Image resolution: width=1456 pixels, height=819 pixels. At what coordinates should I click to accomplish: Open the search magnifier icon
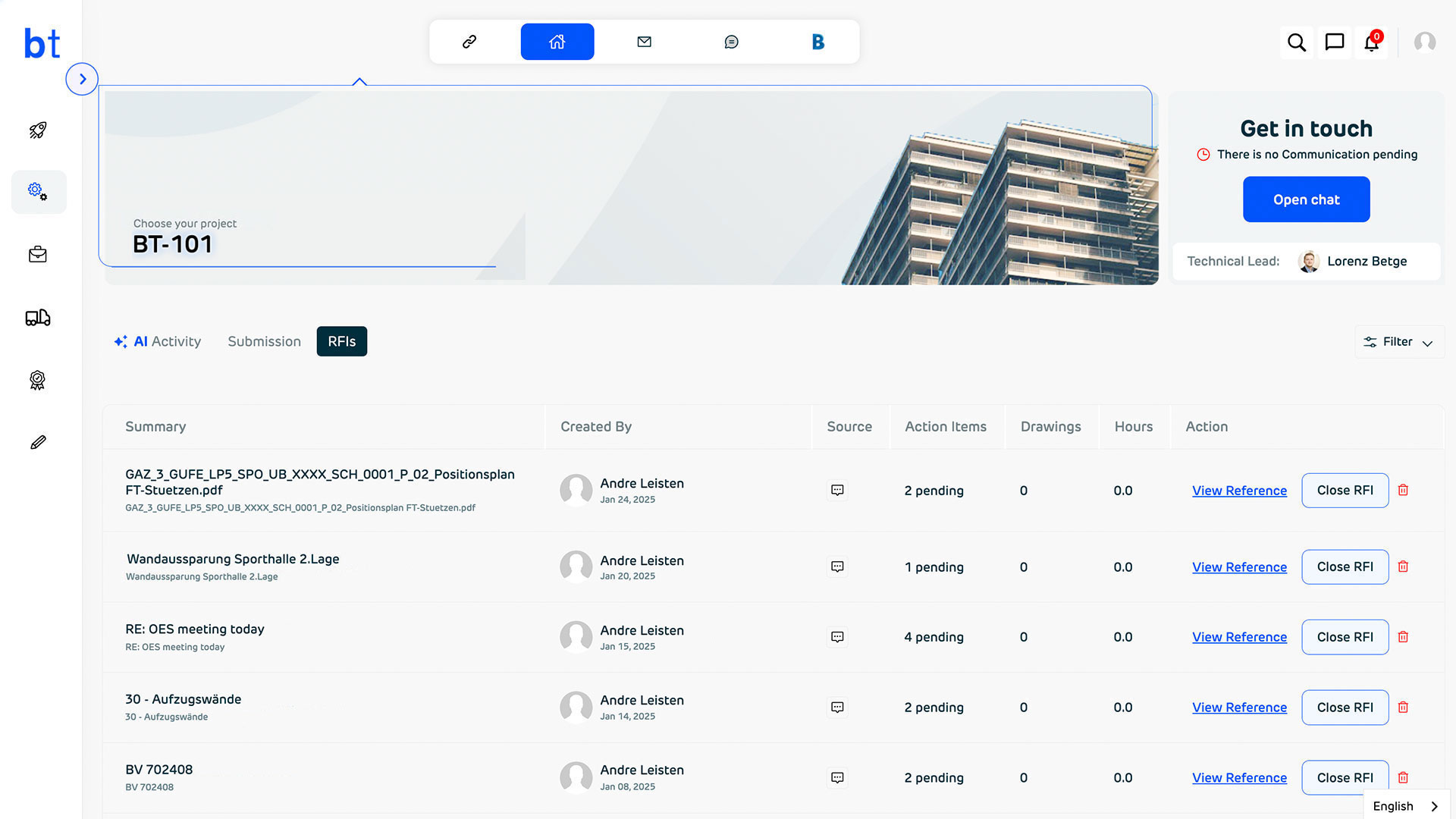click(x=1297, y=42)
